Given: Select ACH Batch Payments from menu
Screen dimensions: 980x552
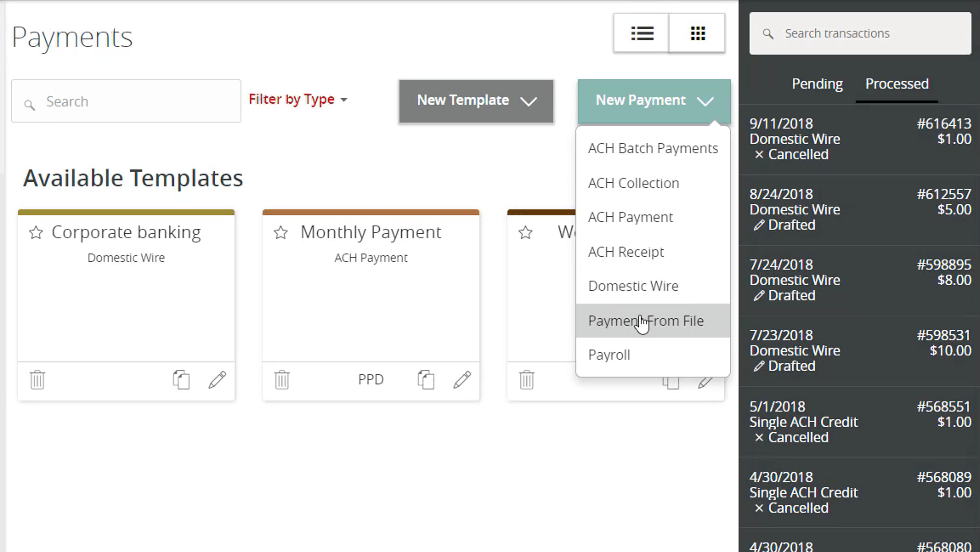Looking at the screenshot, I should (653, 148).
